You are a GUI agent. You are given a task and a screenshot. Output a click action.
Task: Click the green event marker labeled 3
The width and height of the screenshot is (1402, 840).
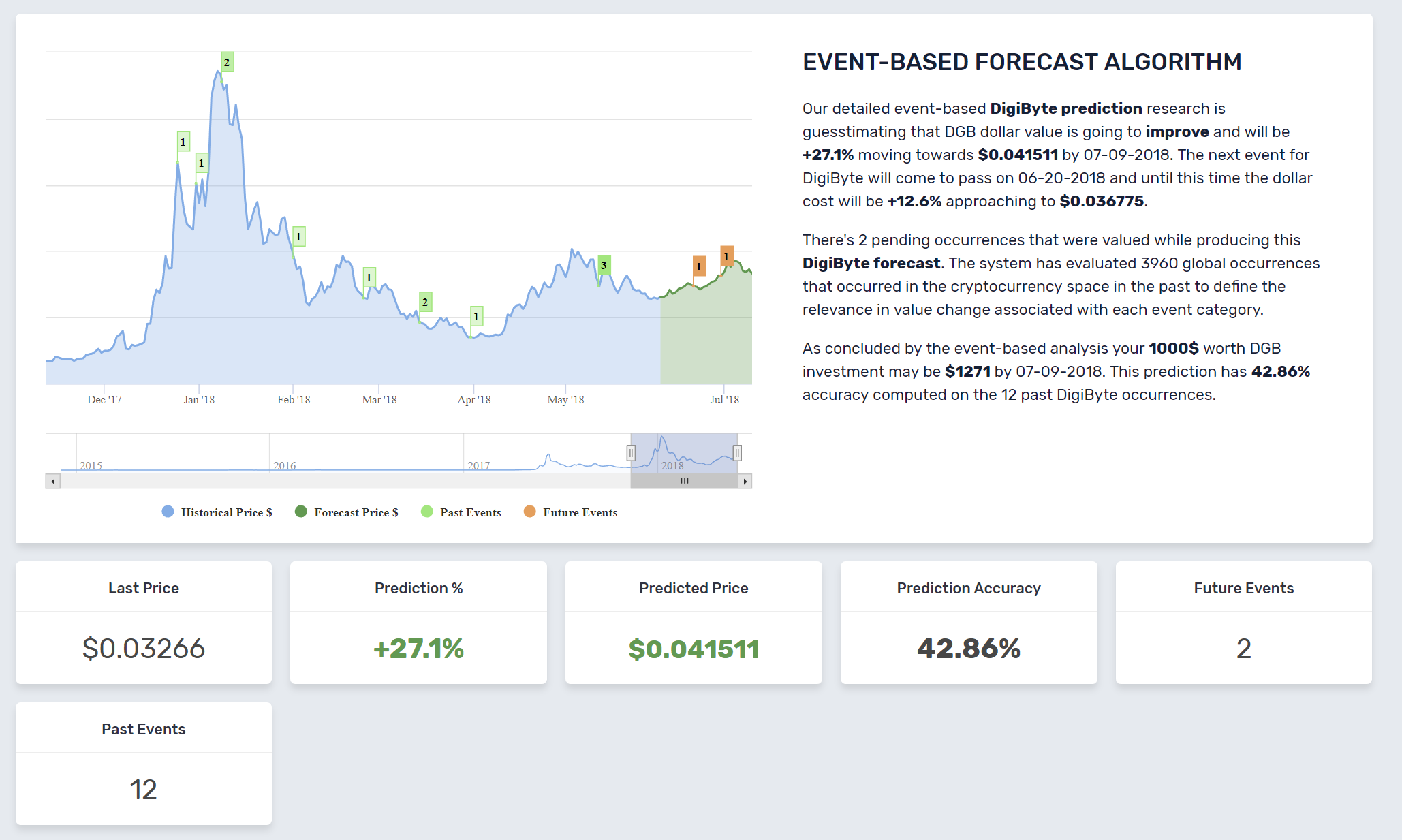click(x=604, y=265)
